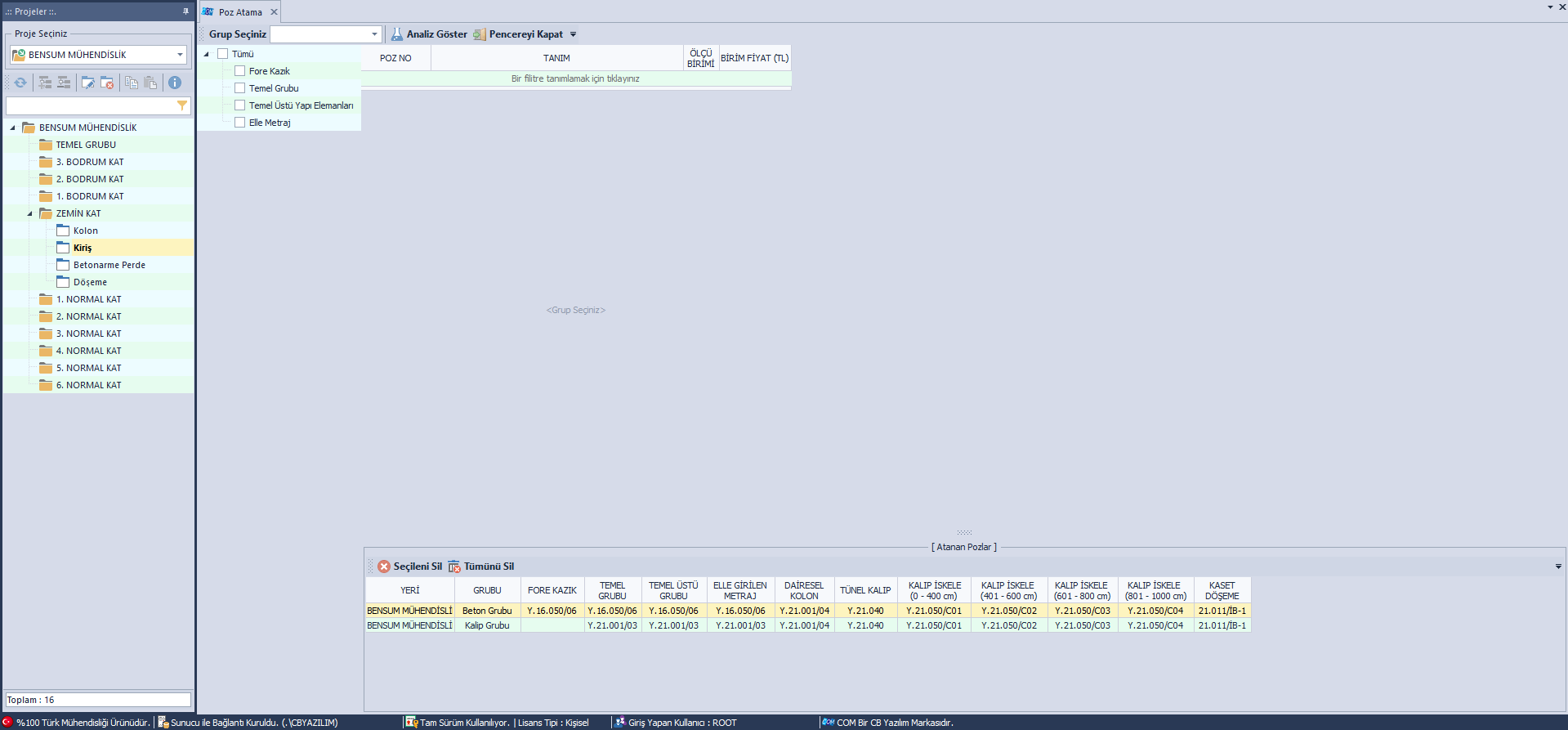
Task: Click the Analiz Göster button
Action: pos(429,34)
